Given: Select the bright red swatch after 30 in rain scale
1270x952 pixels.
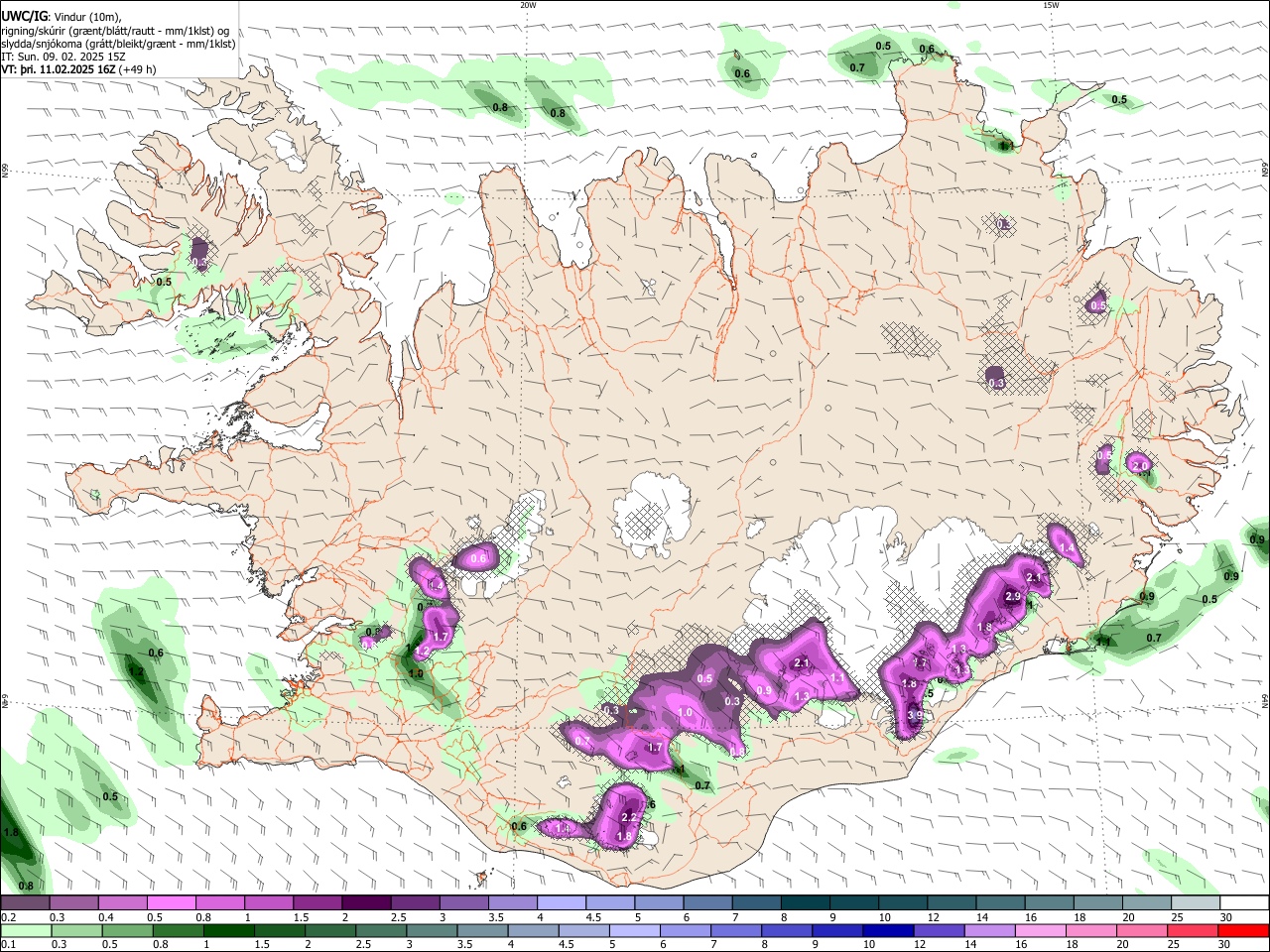Looking at the screenshot, I should pyautogui.click(x=1241, y=930).
